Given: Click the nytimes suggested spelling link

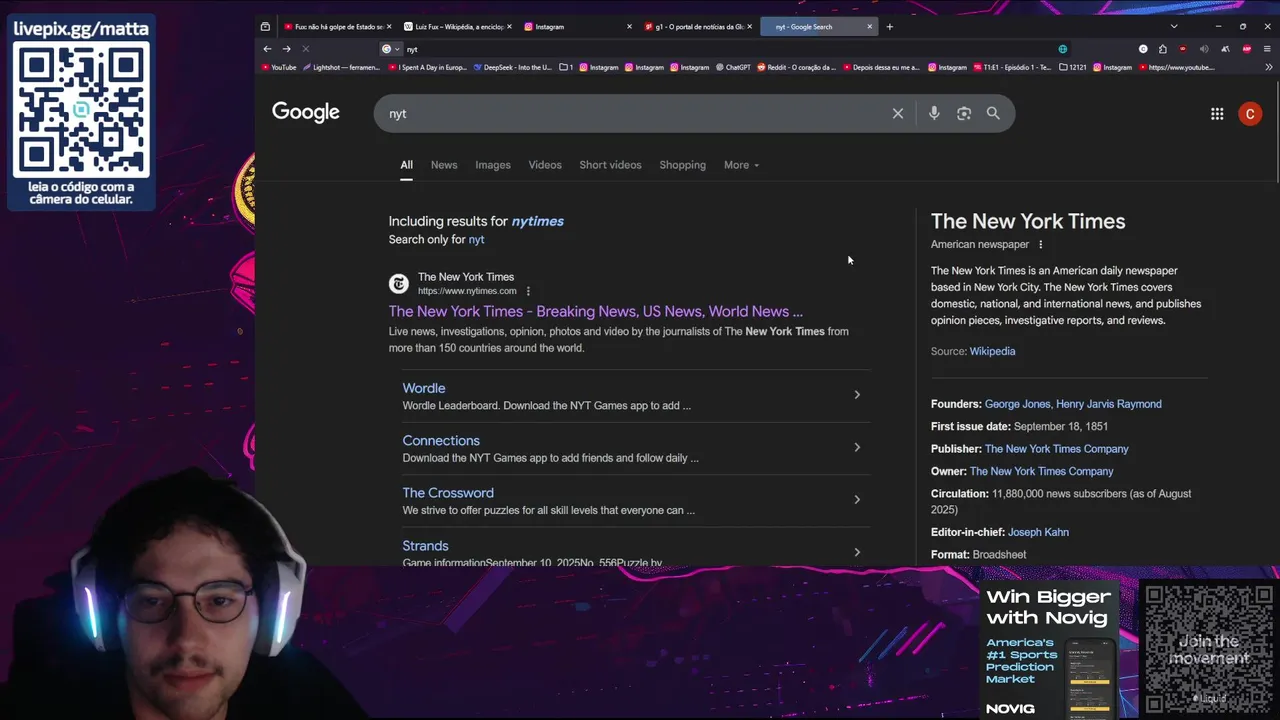Looking at the screenshot, I should coord(538,221).
